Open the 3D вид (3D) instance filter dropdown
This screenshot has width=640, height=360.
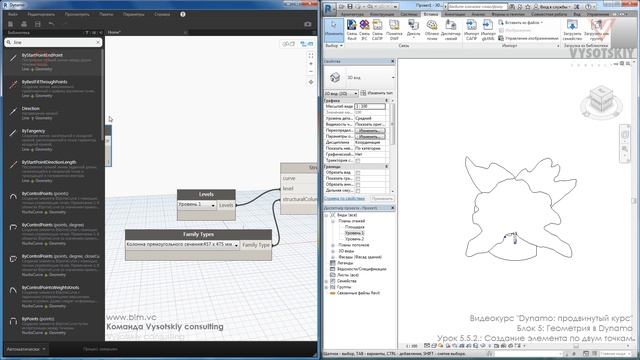[x=341, y=93]
